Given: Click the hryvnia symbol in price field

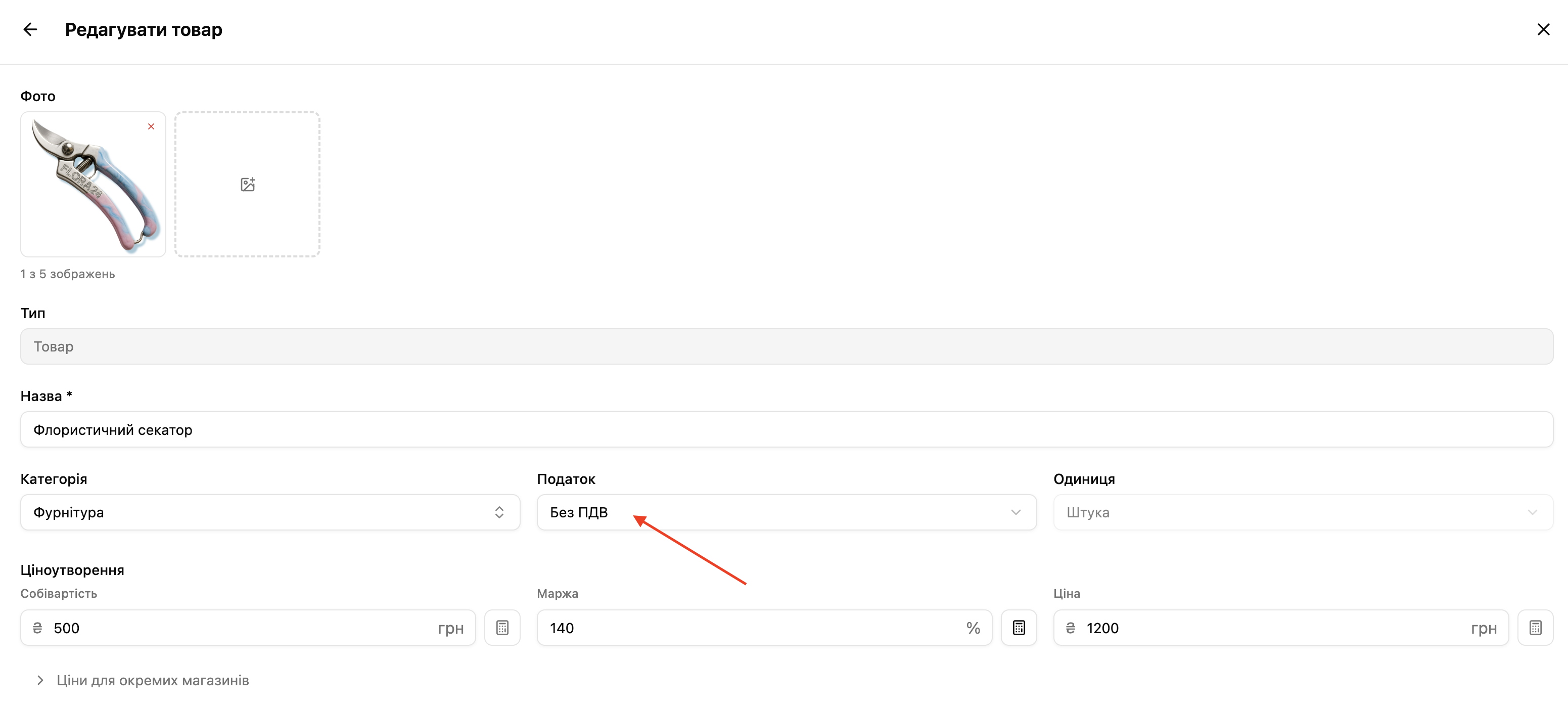Looking at the screenshot, I should tap(1070, 628).
